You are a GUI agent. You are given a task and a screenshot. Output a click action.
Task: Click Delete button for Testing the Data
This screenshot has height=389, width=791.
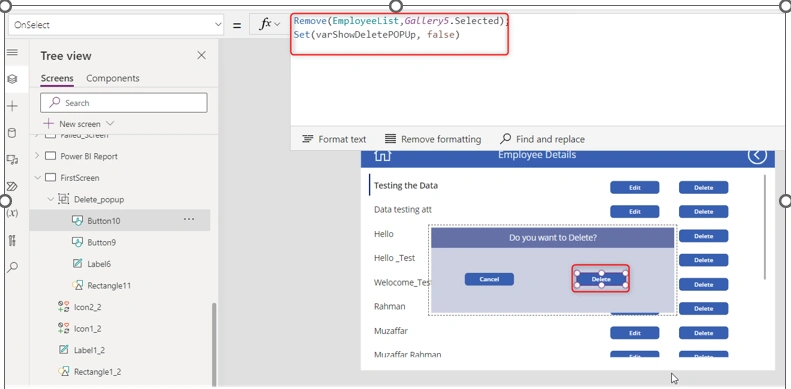pos(703,188)
